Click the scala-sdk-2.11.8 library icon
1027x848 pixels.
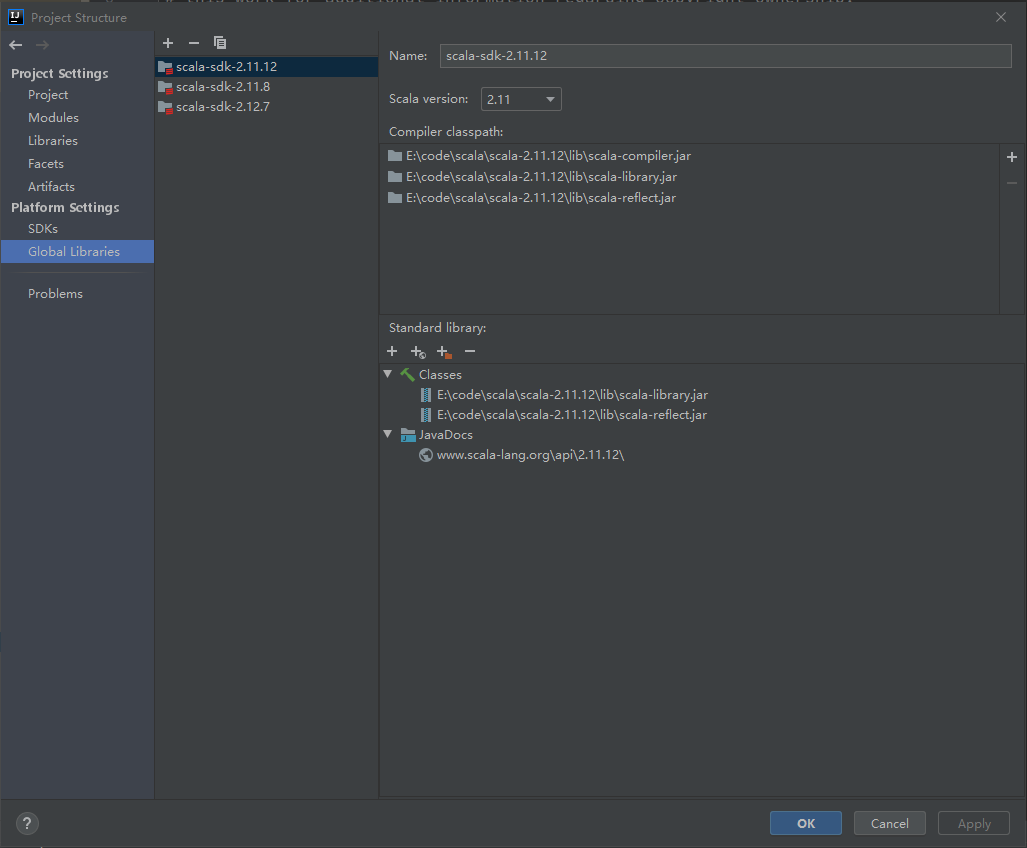pos(165,87)
